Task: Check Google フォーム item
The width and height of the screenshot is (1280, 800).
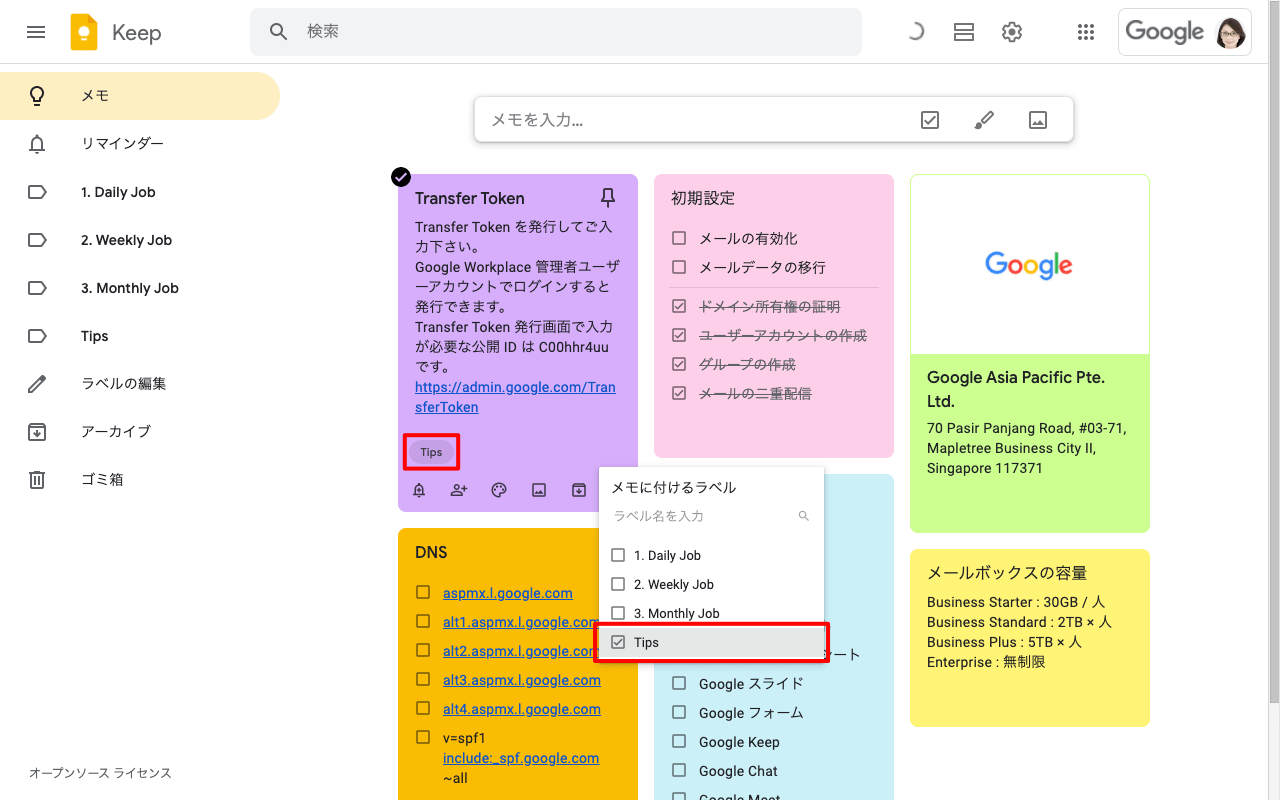Action: pos(679,713)
